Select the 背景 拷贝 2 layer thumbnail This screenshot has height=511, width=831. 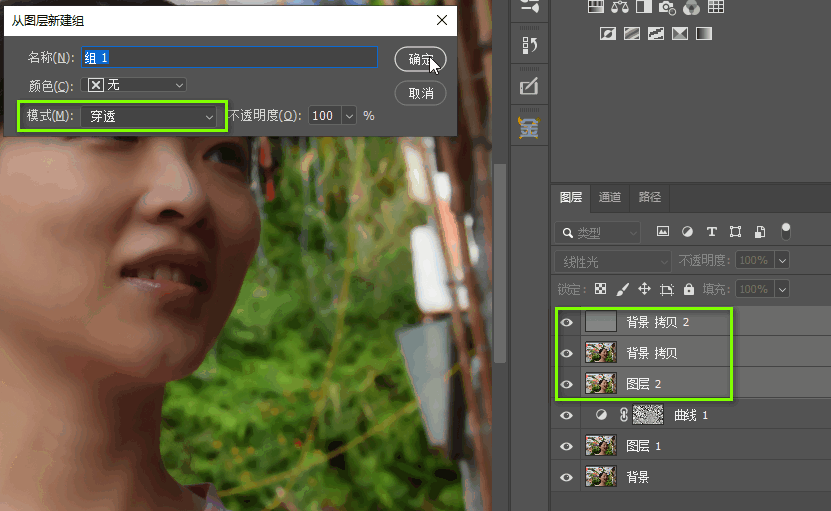[x=600, y=322]
